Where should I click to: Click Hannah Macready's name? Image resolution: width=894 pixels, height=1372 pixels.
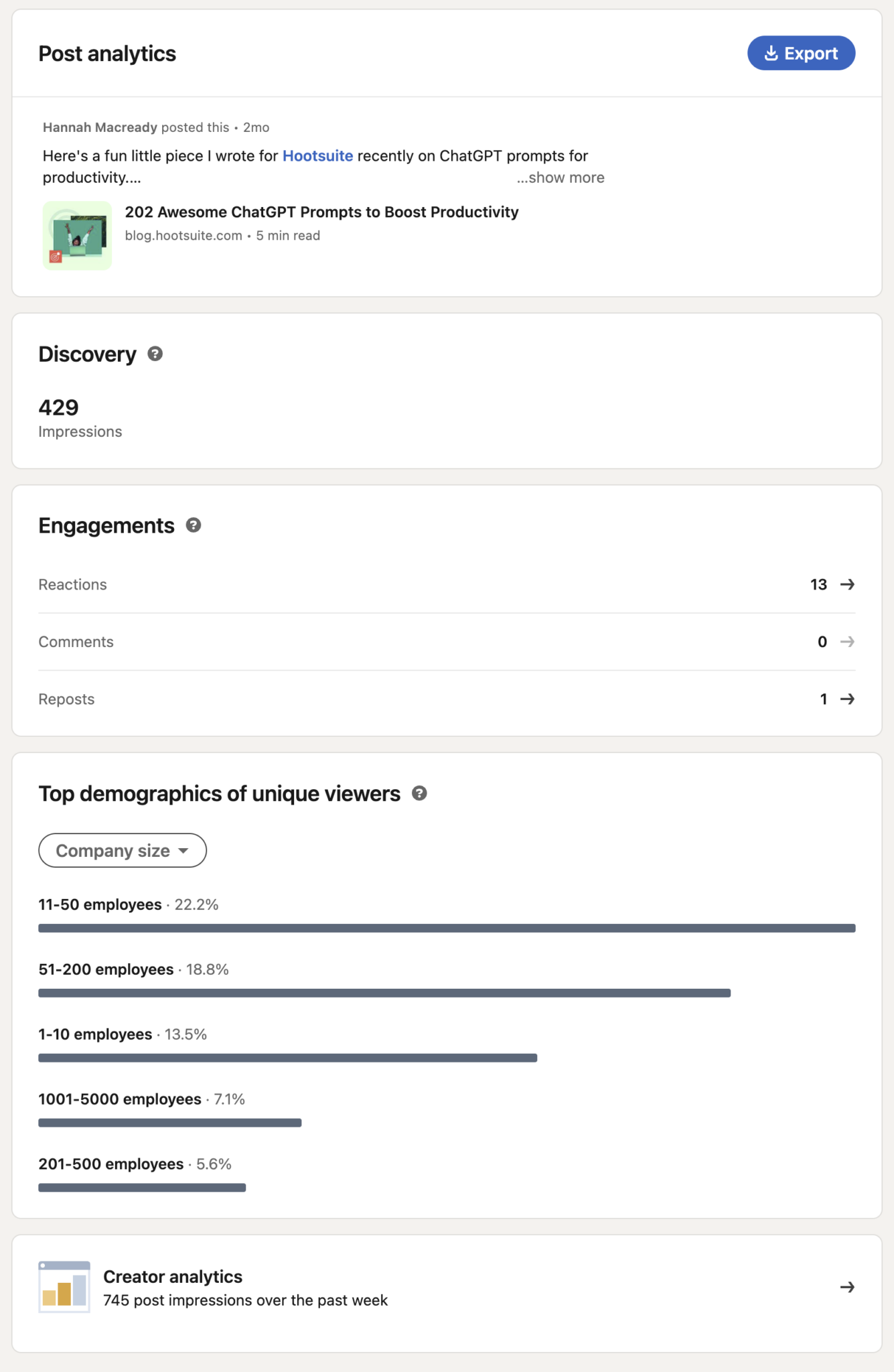pyautogui.click(x=99, y=127)
